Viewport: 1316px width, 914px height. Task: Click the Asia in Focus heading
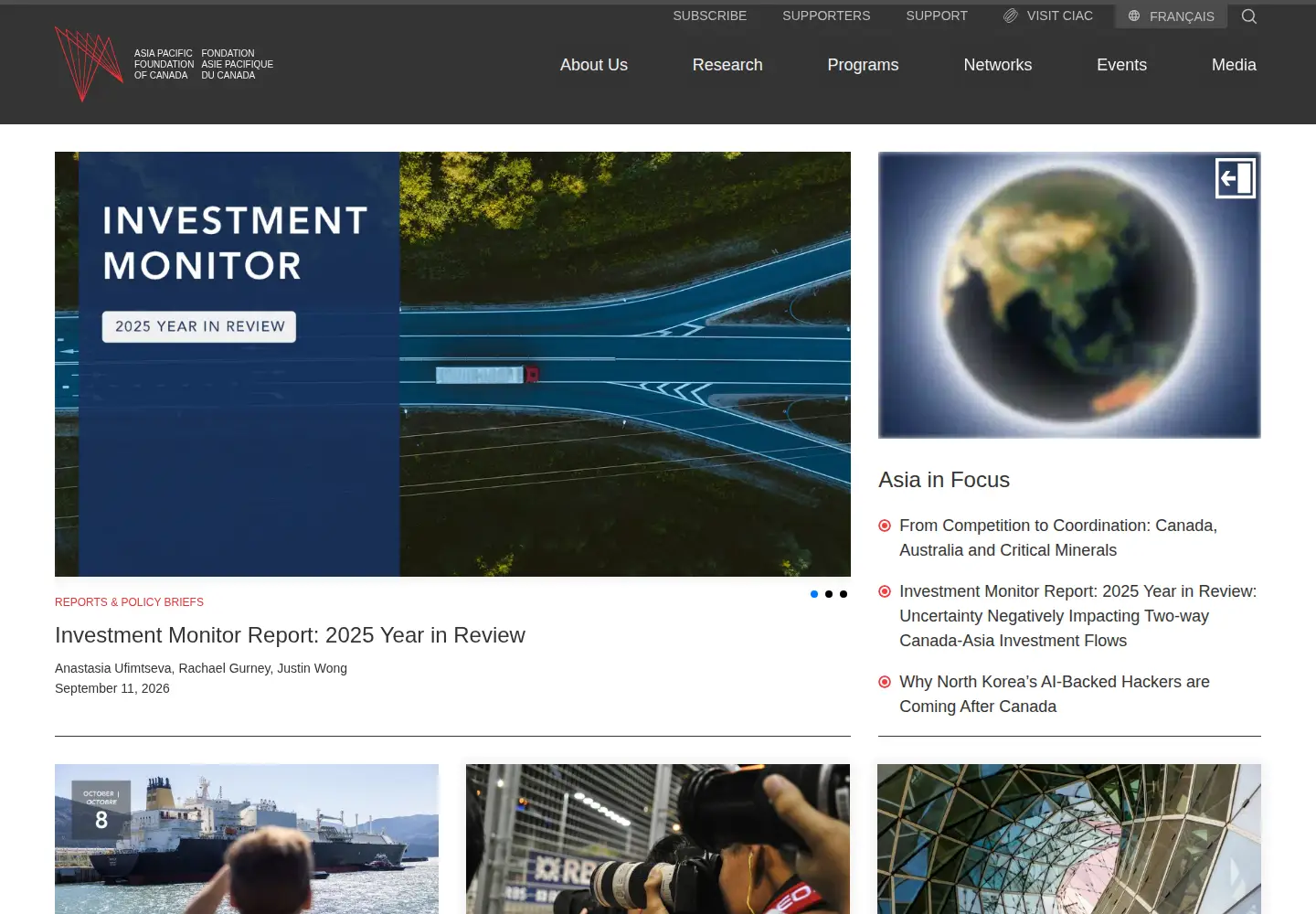(944, 480)
